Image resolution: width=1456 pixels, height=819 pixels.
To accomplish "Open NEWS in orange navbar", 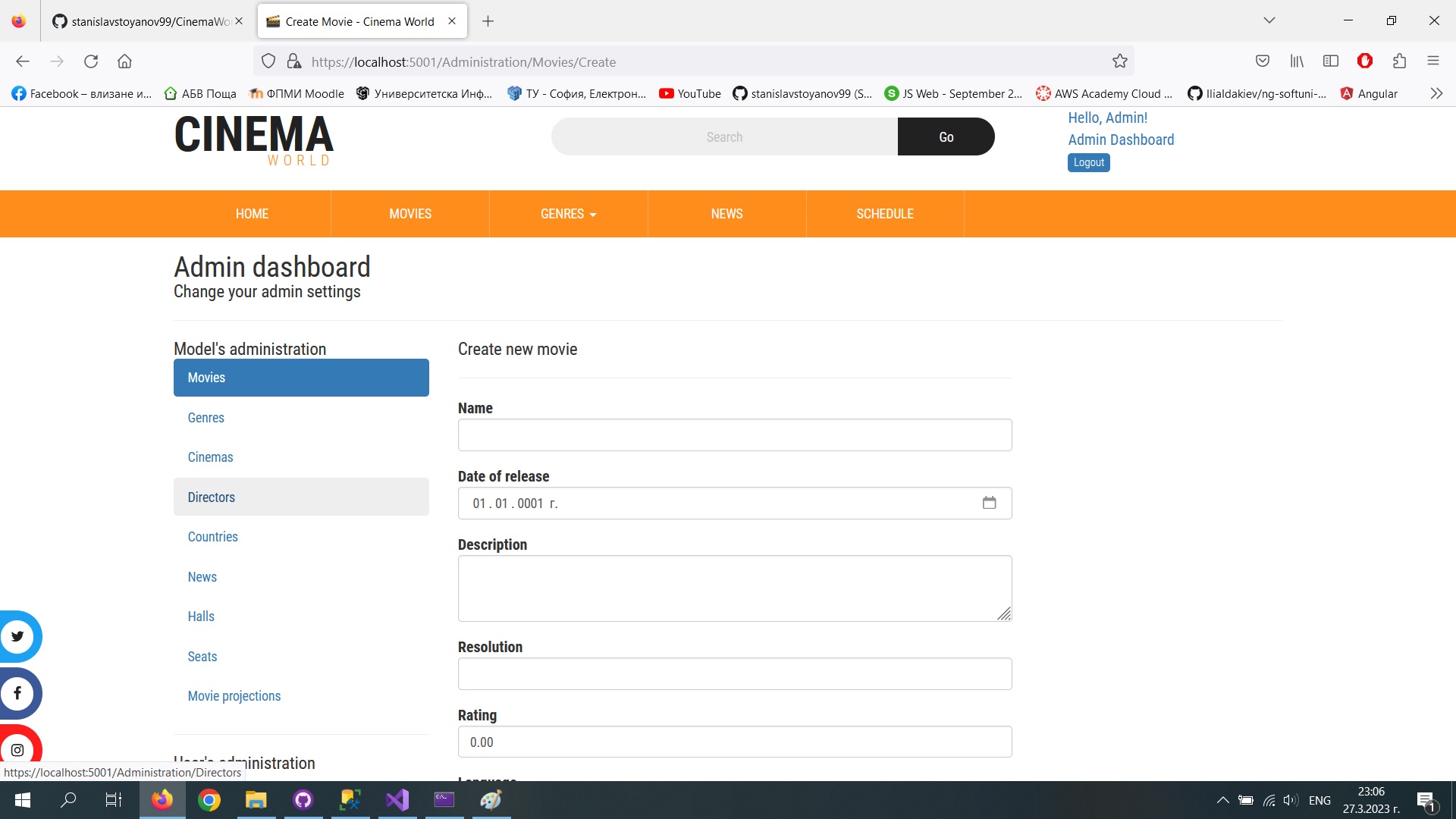I will point(726,214).
